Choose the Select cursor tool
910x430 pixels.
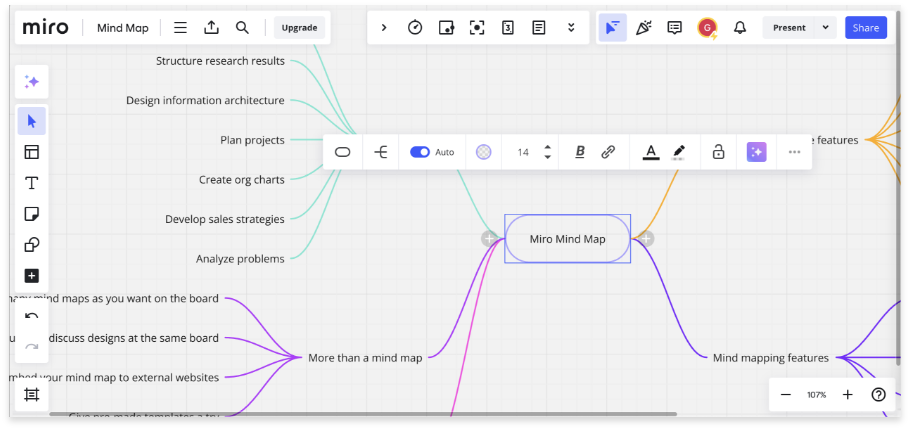(x=31, y=121)
